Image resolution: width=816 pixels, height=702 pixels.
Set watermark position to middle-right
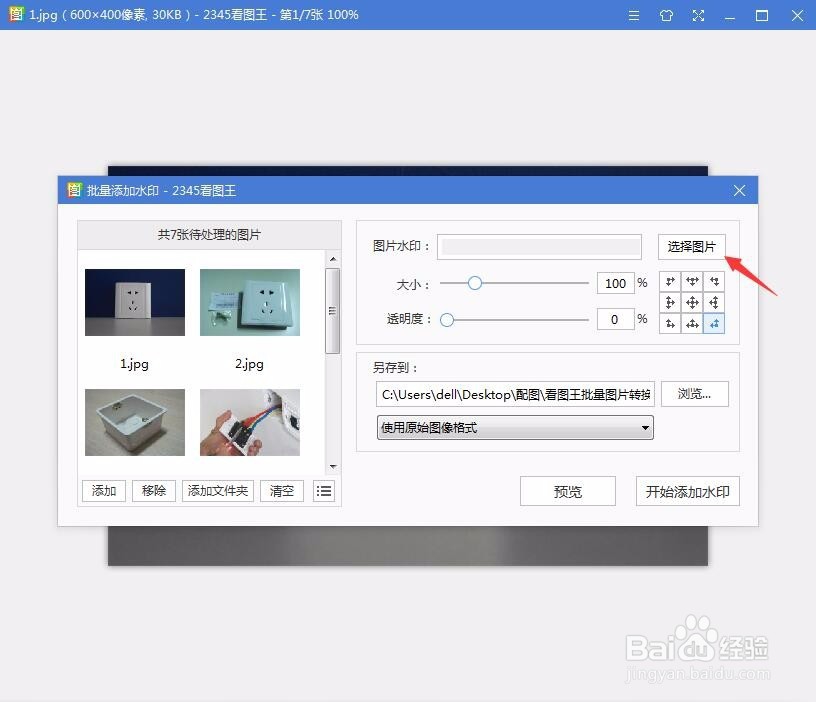(x=714, y=302)
